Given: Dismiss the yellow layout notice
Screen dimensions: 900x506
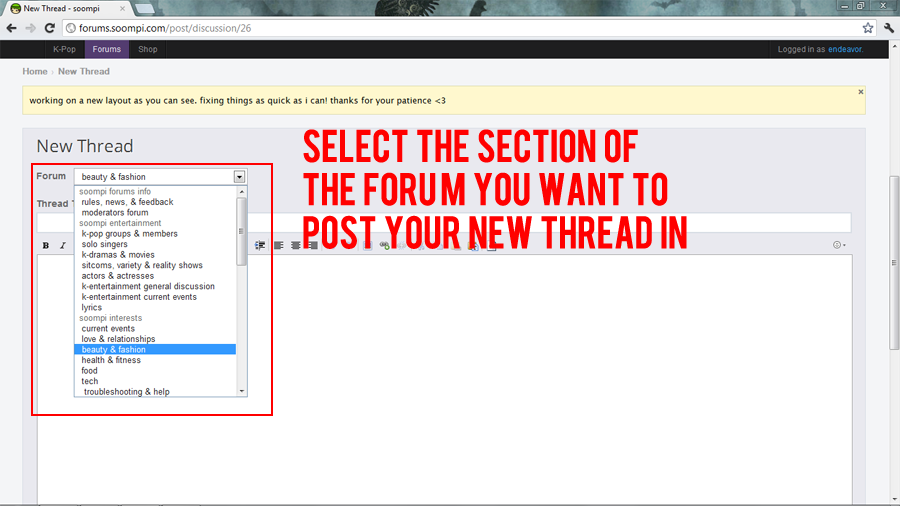Looking at the screenshot, I should pos(860,92).
